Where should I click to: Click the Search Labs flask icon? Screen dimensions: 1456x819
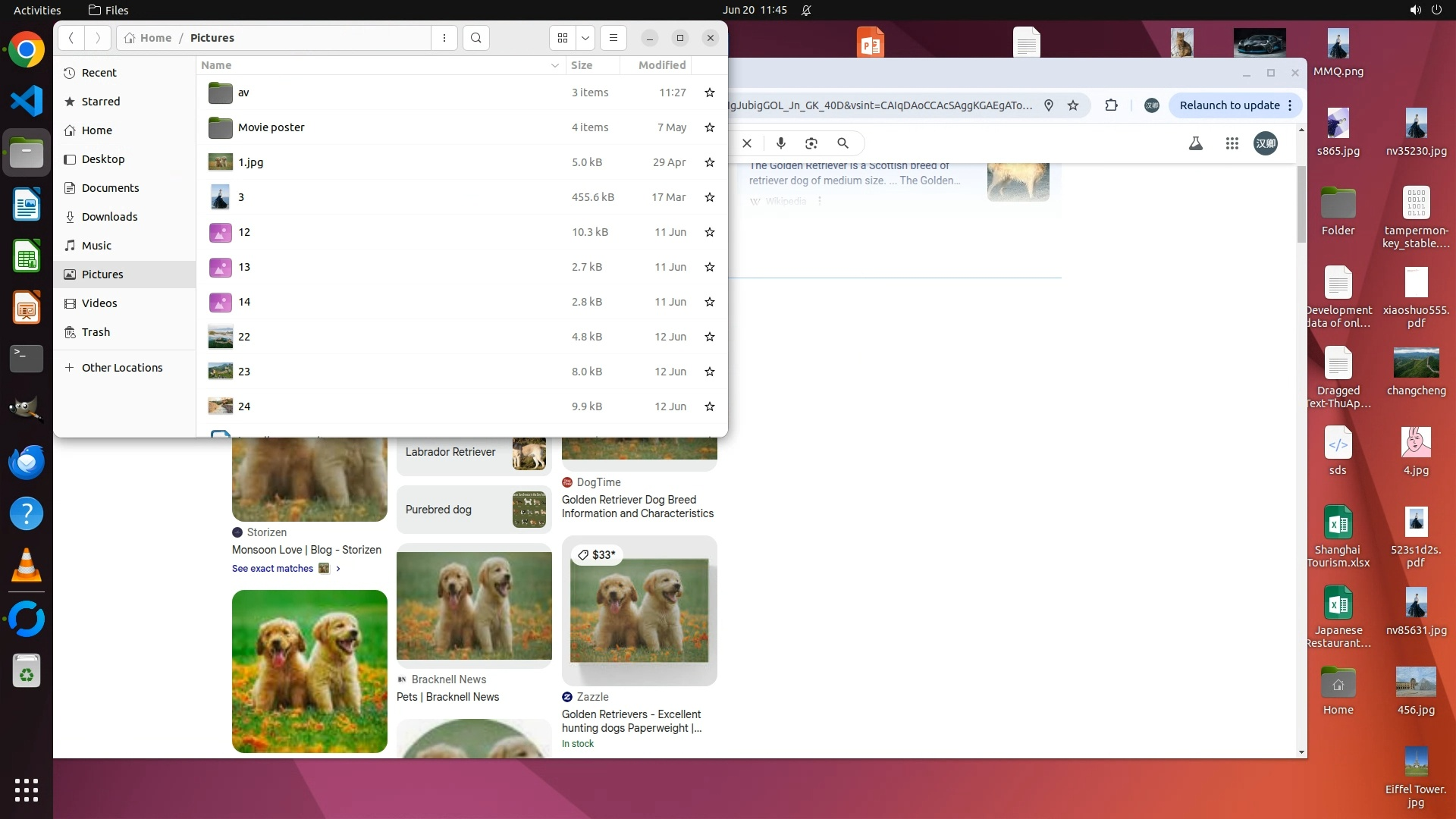1195,143
